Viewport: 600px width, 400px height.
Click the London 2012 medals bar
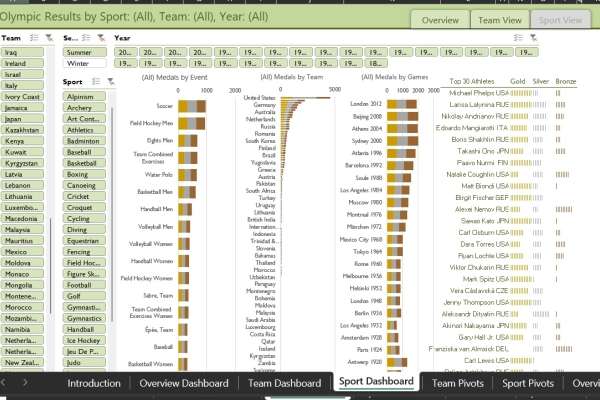(x=402, y=104)
